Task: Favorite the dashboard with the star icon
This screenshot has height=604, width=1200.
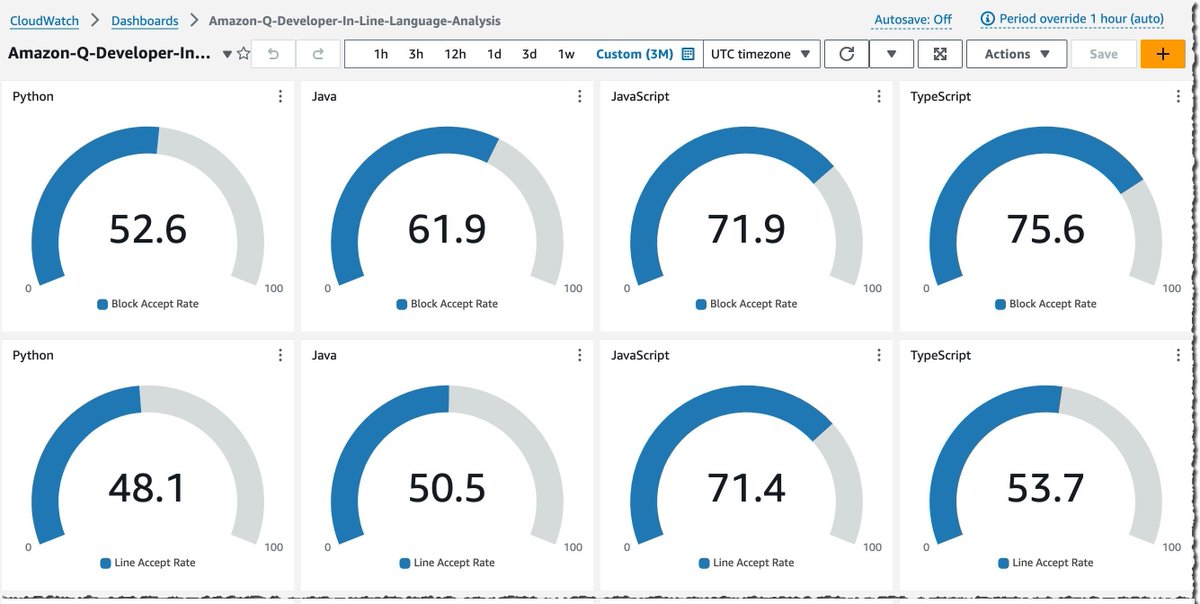Action: tap(244, 54)
